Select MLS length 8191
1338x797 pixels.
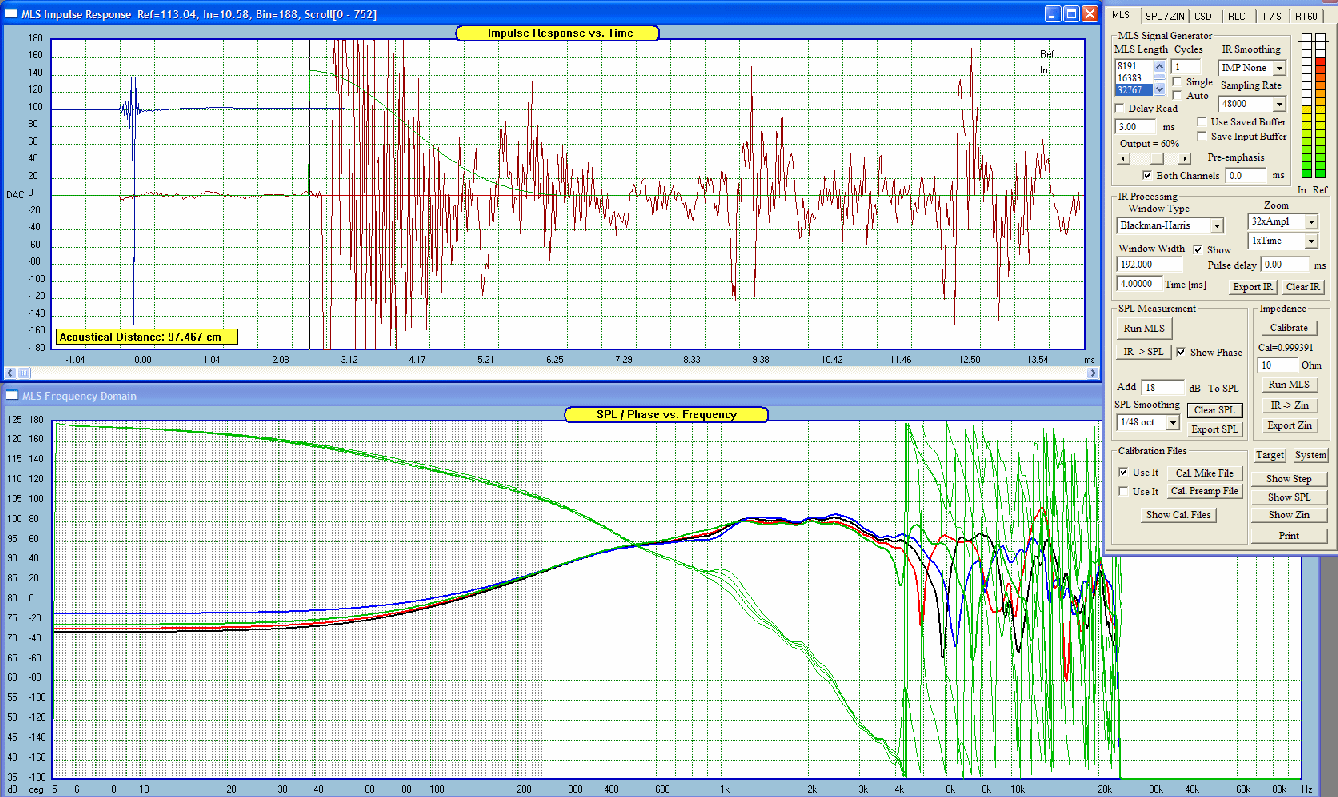tap(1133, 65)
